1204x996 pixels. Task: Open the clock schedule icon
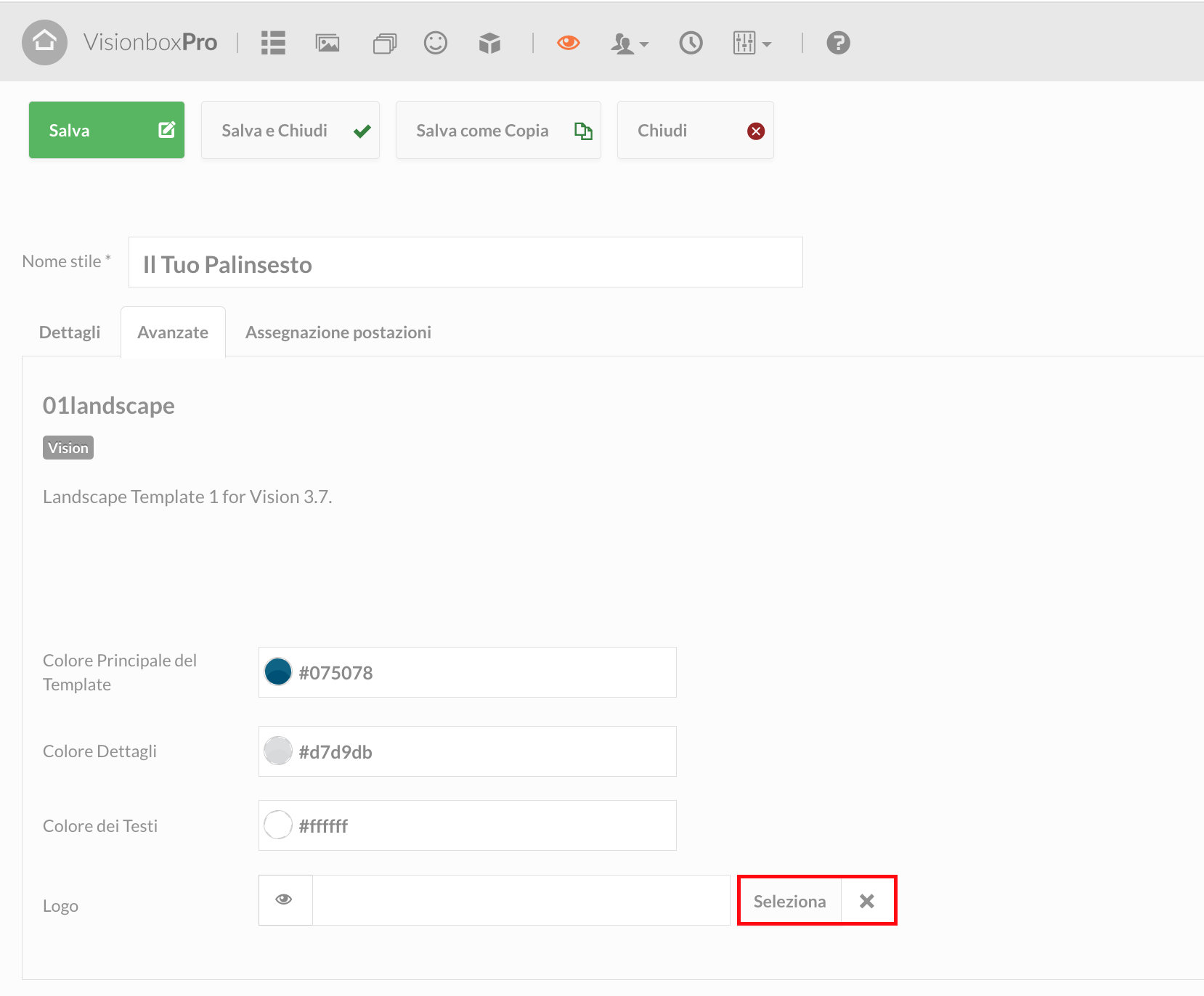[691, 43]
